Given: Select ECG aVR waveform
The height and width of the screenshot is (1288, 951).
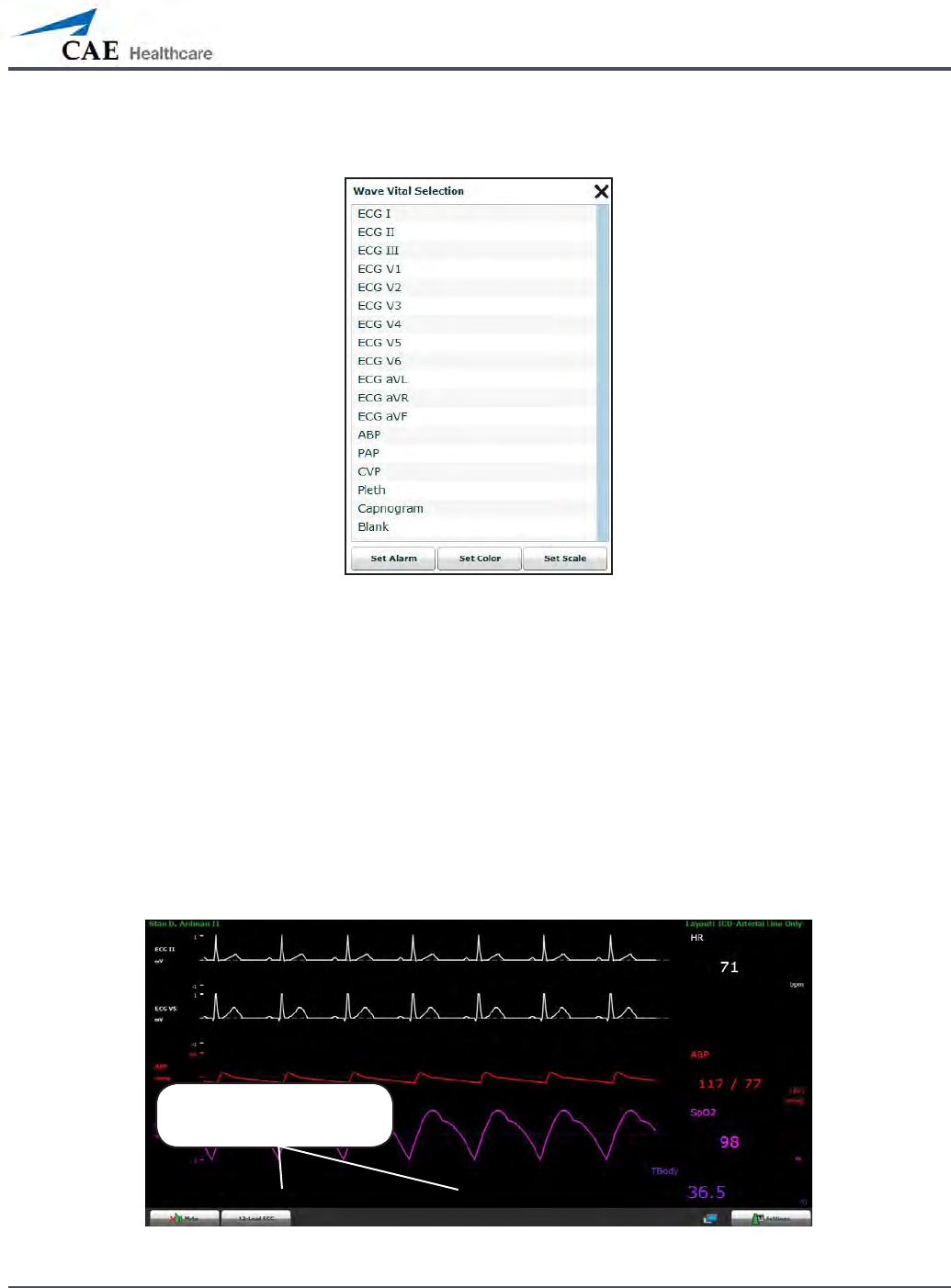Looking at the screenshot, I should click(474, 397).
